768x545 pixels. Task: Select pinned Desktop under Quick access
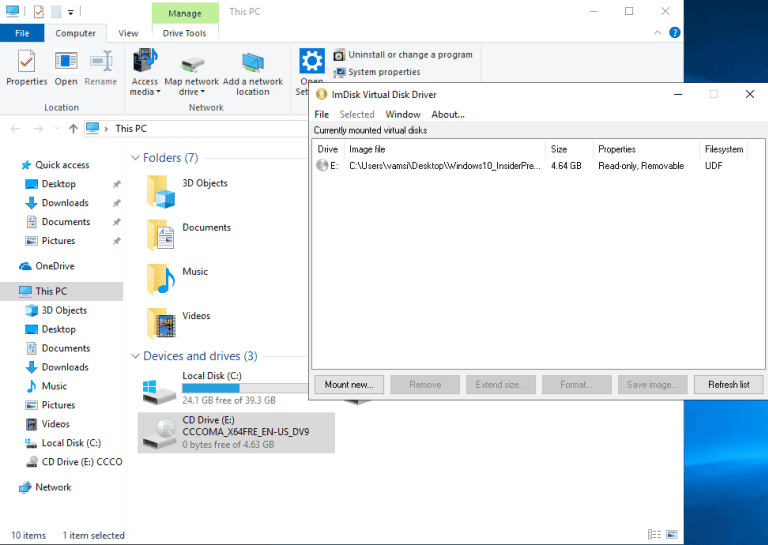tap(58, 184)
